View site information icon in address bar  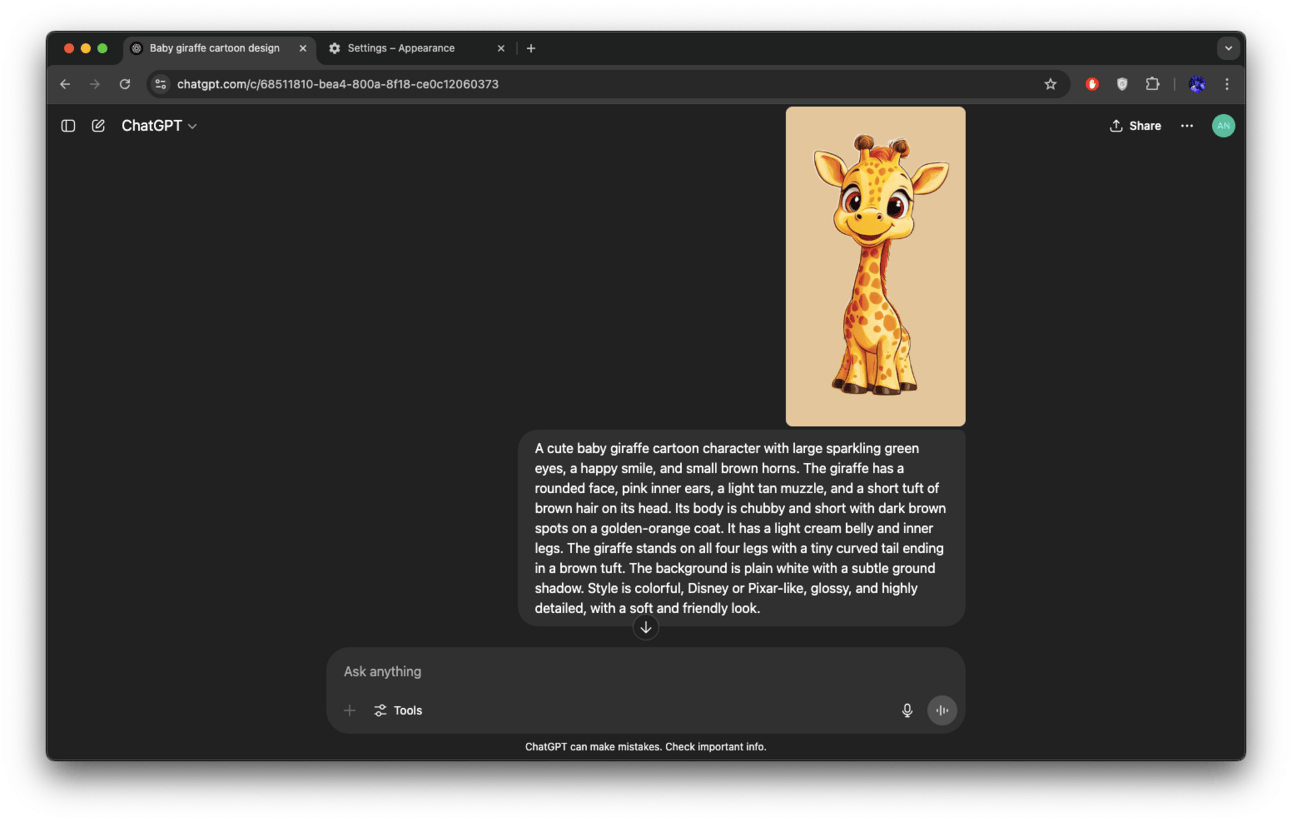(x=160, y=84)
